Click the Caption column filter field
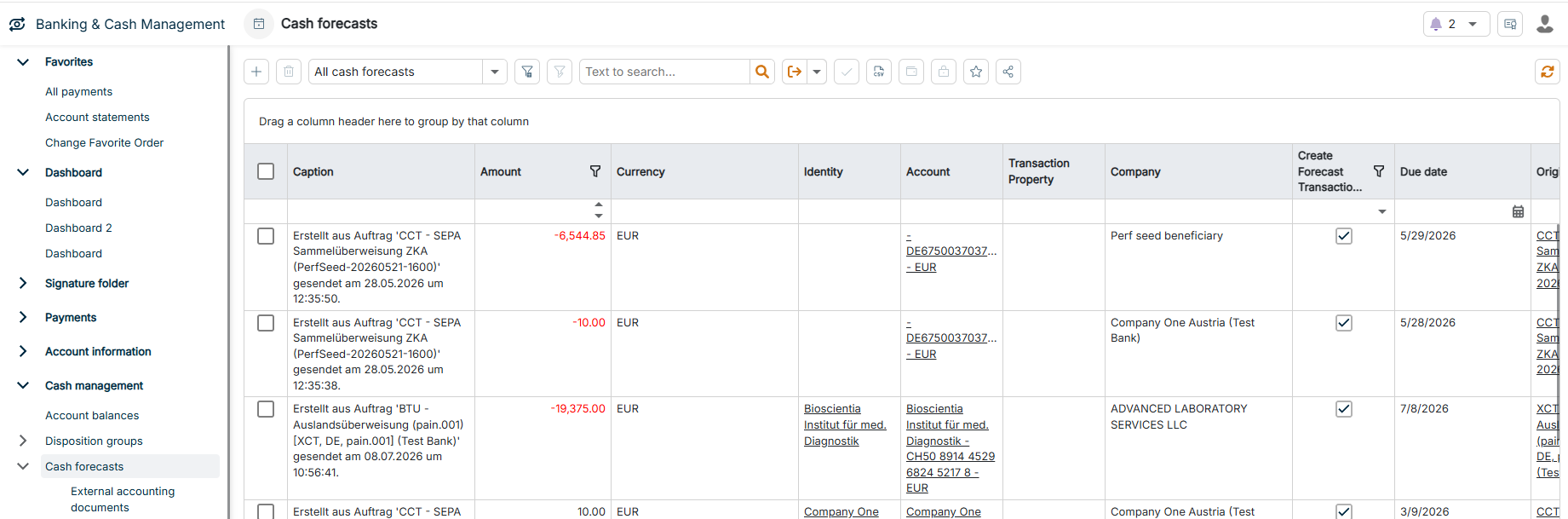Screen dimensions: 1568x519 point(381,211)
